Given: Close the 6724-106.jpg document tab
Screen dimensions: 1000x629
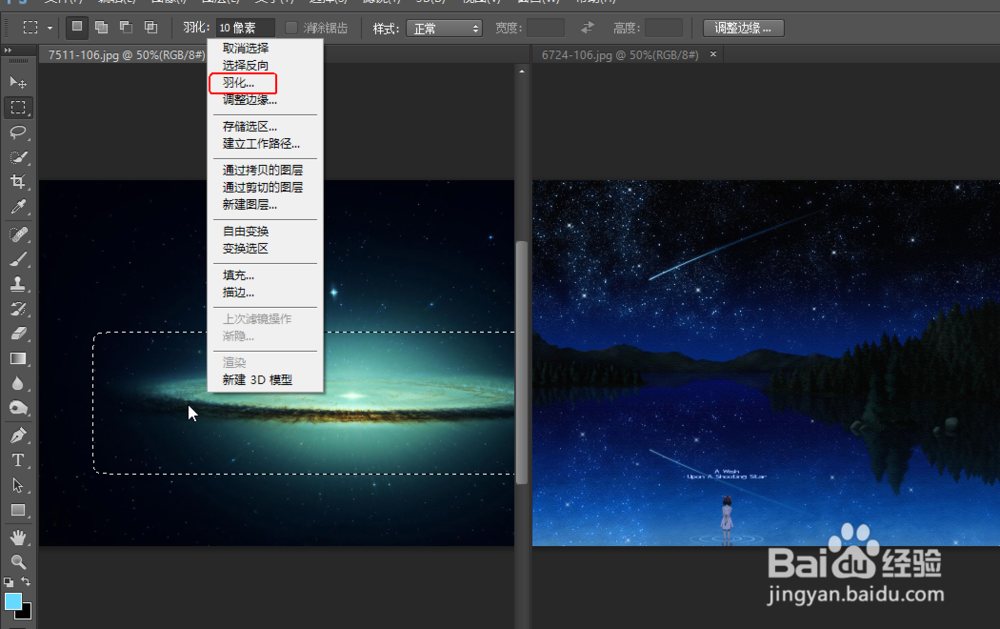Looking at the screenshot, I should coord(713,54).
